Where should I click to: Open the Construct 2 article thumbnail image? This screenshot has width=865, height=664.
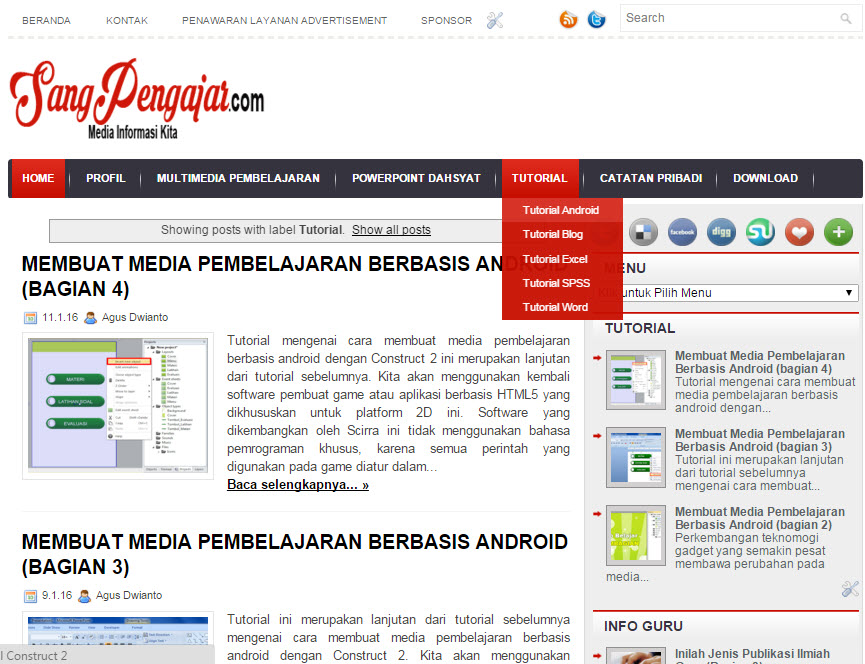(117, 417)
